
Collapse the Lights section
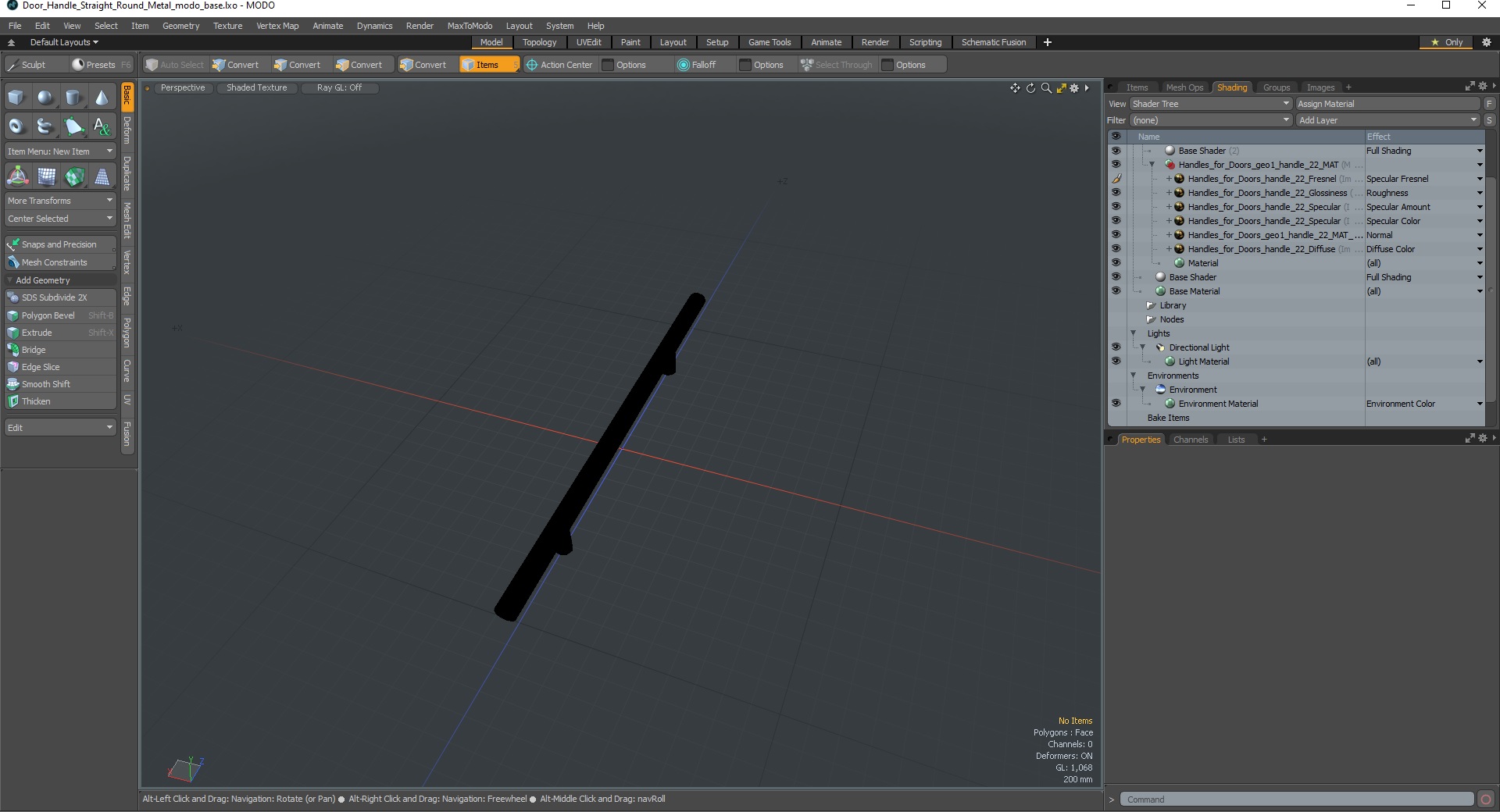[1133, 333]
